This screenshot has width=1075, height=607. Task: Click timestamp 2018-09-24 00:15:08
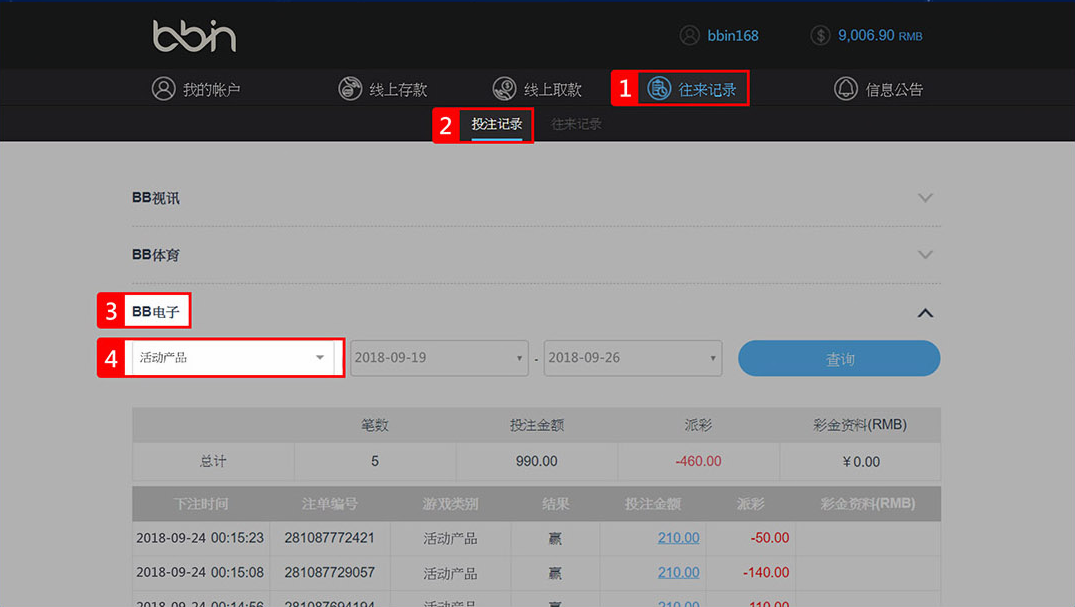tap(200, 572)
